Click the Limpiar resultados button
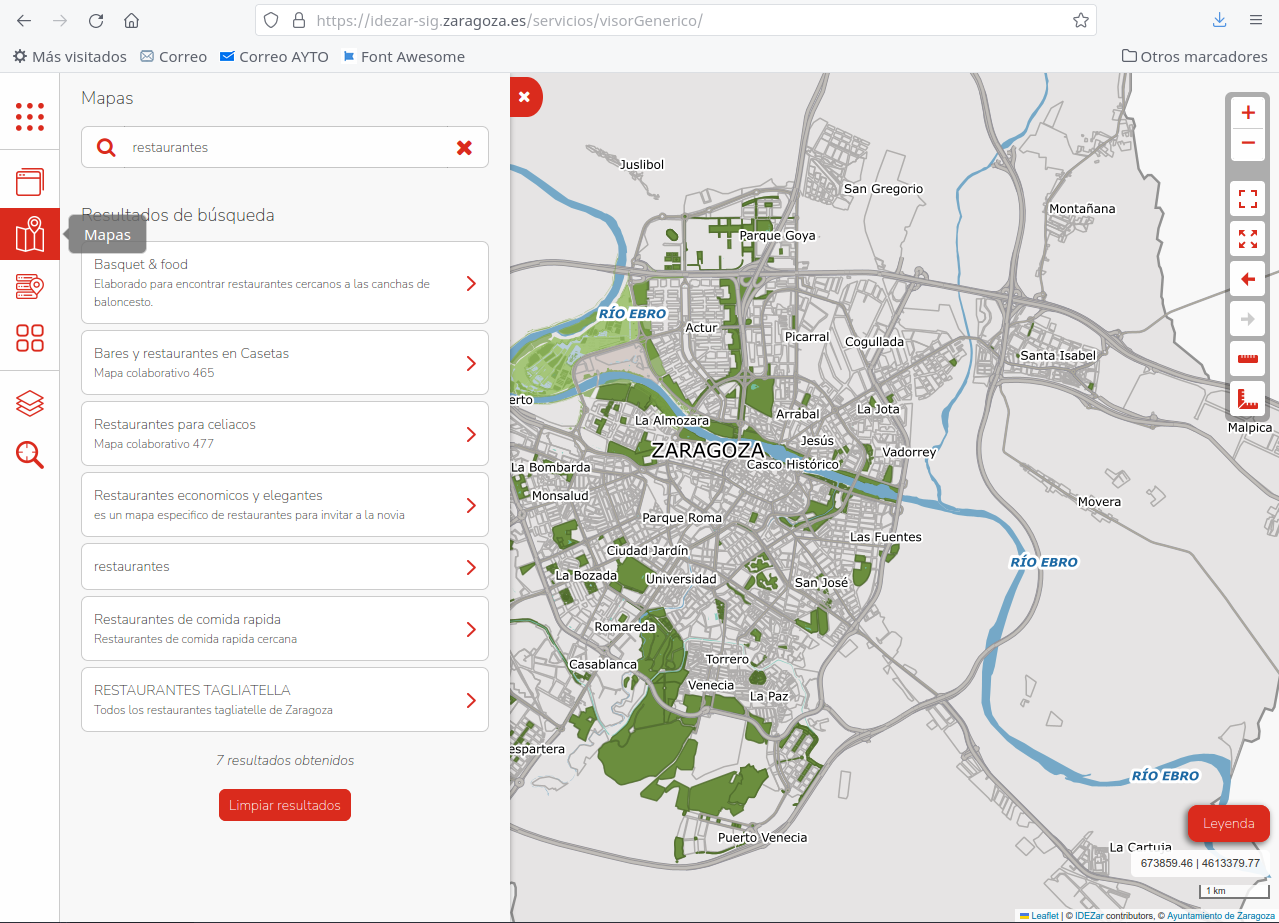 point(285,805)
